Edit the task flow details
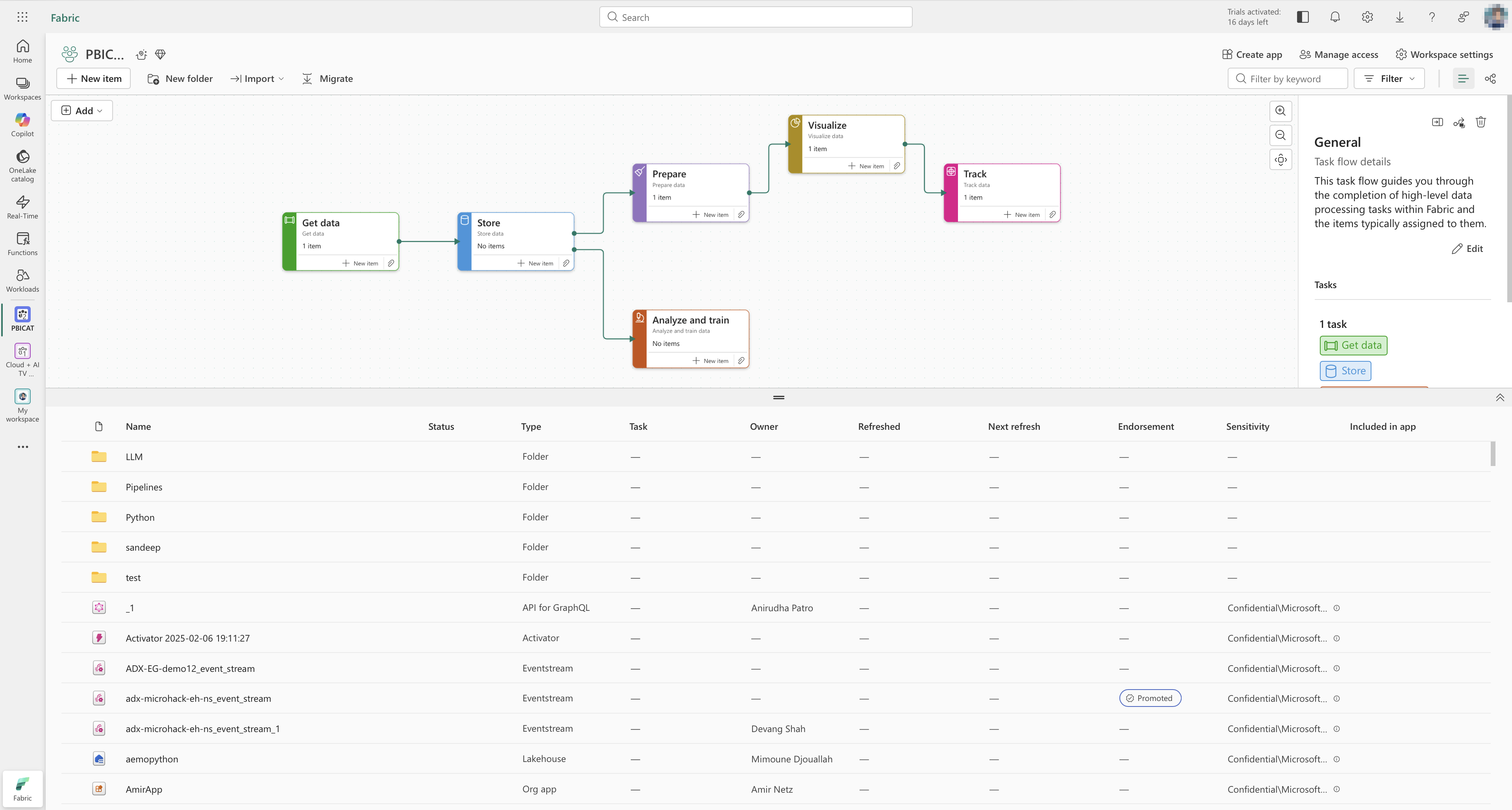This screenshot has height=810, width=1512. click(x=1468, y=249)
